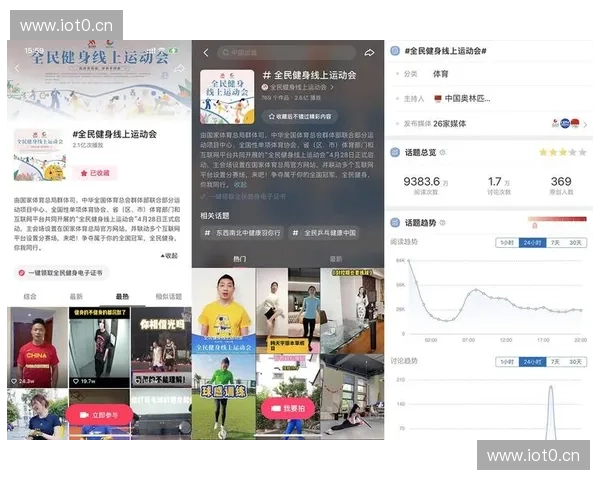Click red gradient heat bar in 话题趋势
600x480 pixels.
pos(557,219)
